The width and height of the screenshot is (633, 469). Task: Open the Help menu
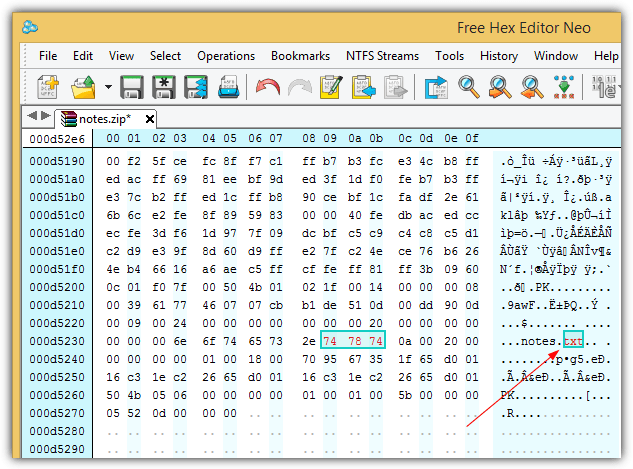tap(606, 56)
